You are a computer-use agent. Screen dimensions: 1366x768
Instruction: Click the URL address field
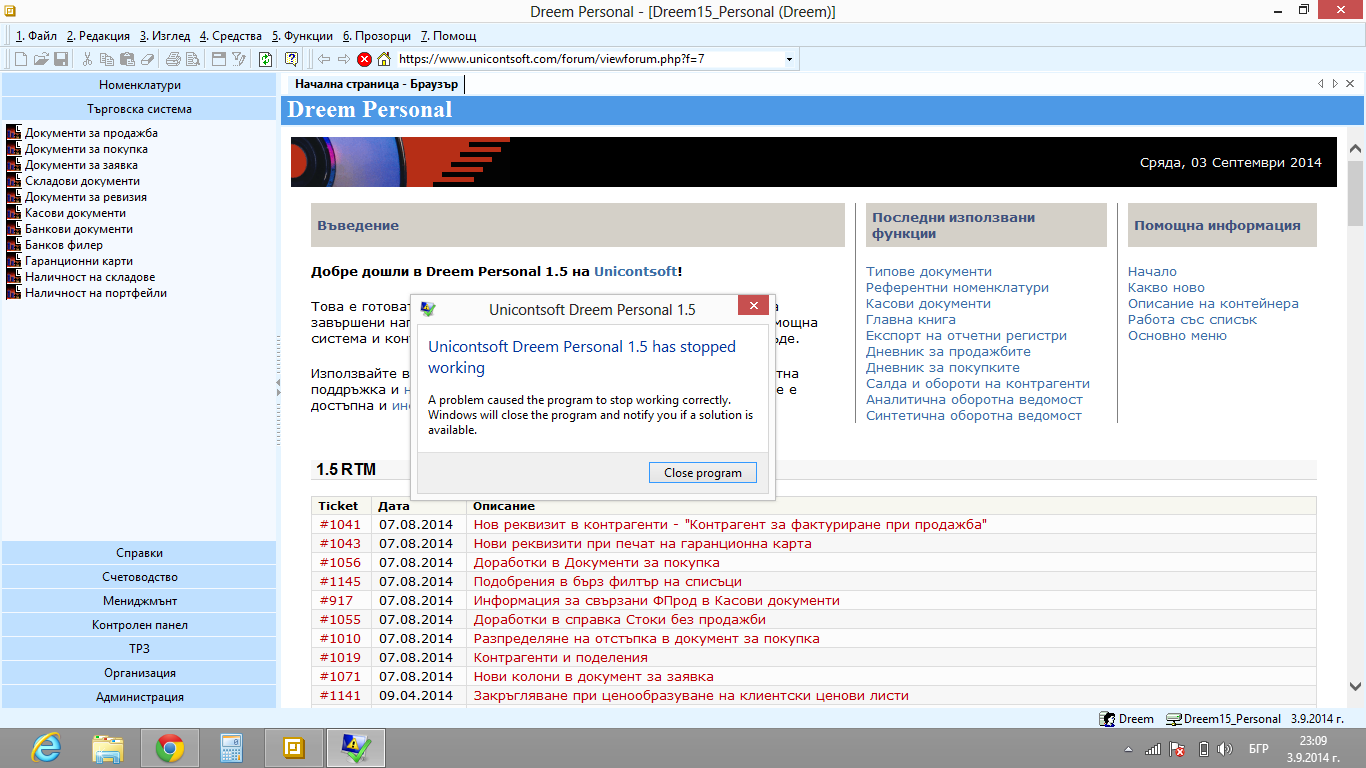pos(588,59)
